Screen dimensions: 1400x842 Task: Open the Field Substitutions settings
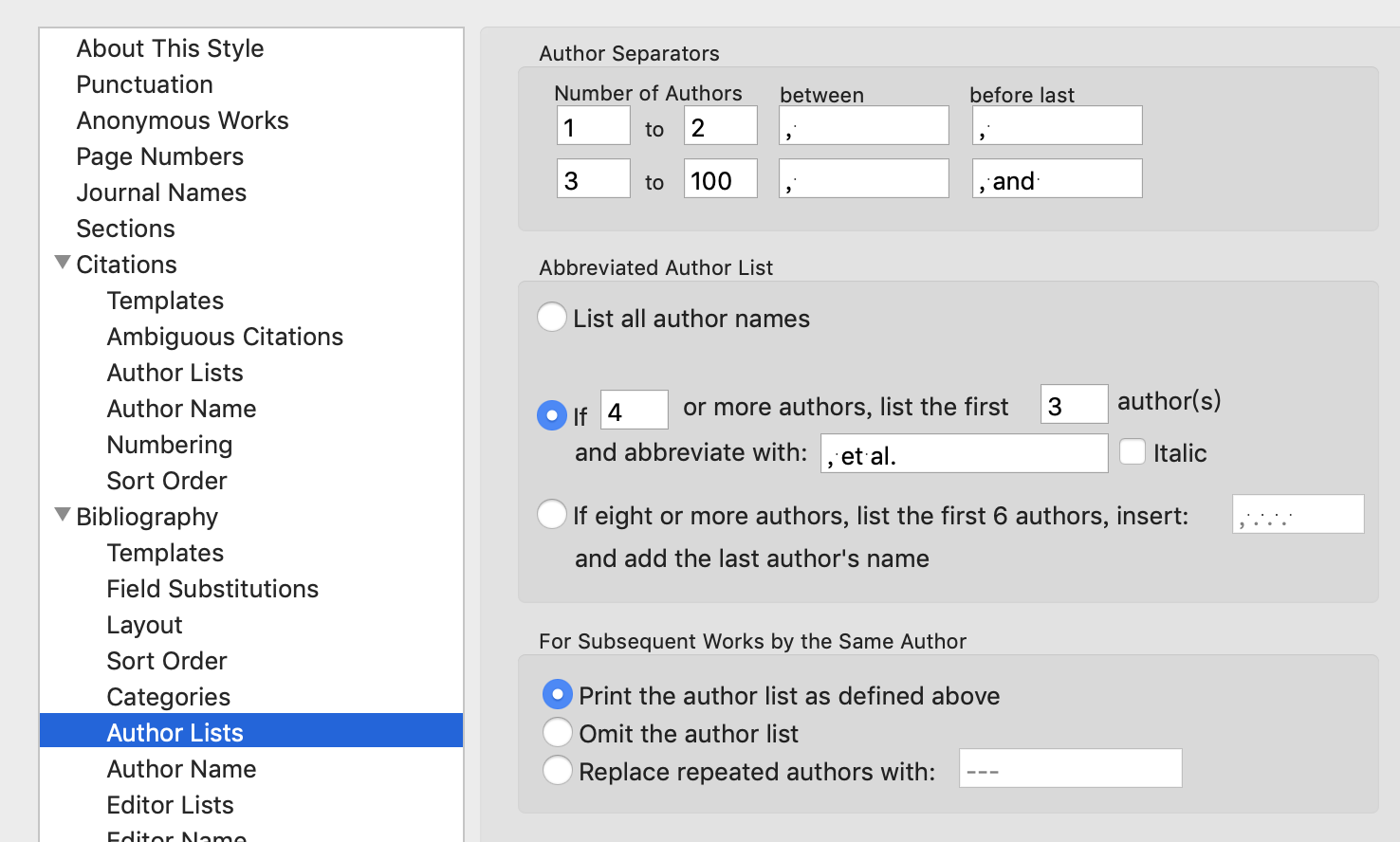point(212,589)
